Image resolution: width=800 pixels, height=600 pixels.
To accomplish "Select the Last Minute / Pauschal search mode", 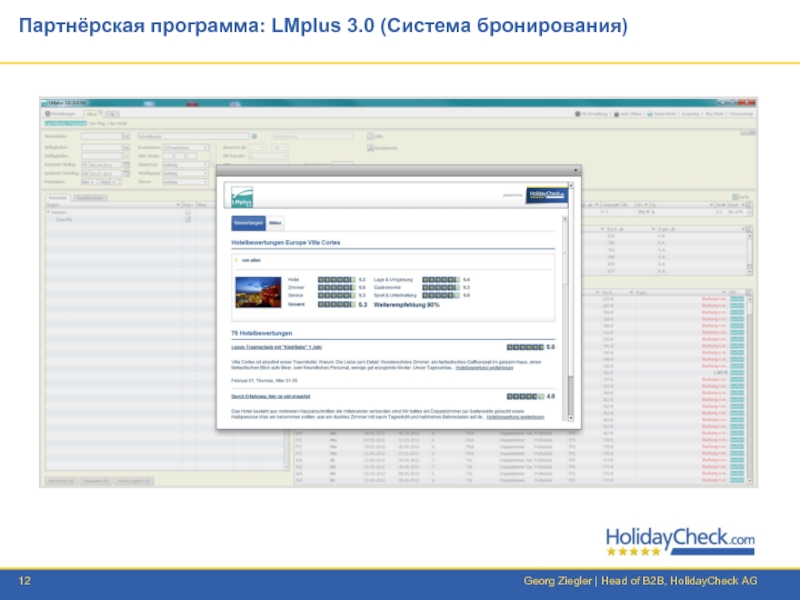I will click(x=65, y=123).
